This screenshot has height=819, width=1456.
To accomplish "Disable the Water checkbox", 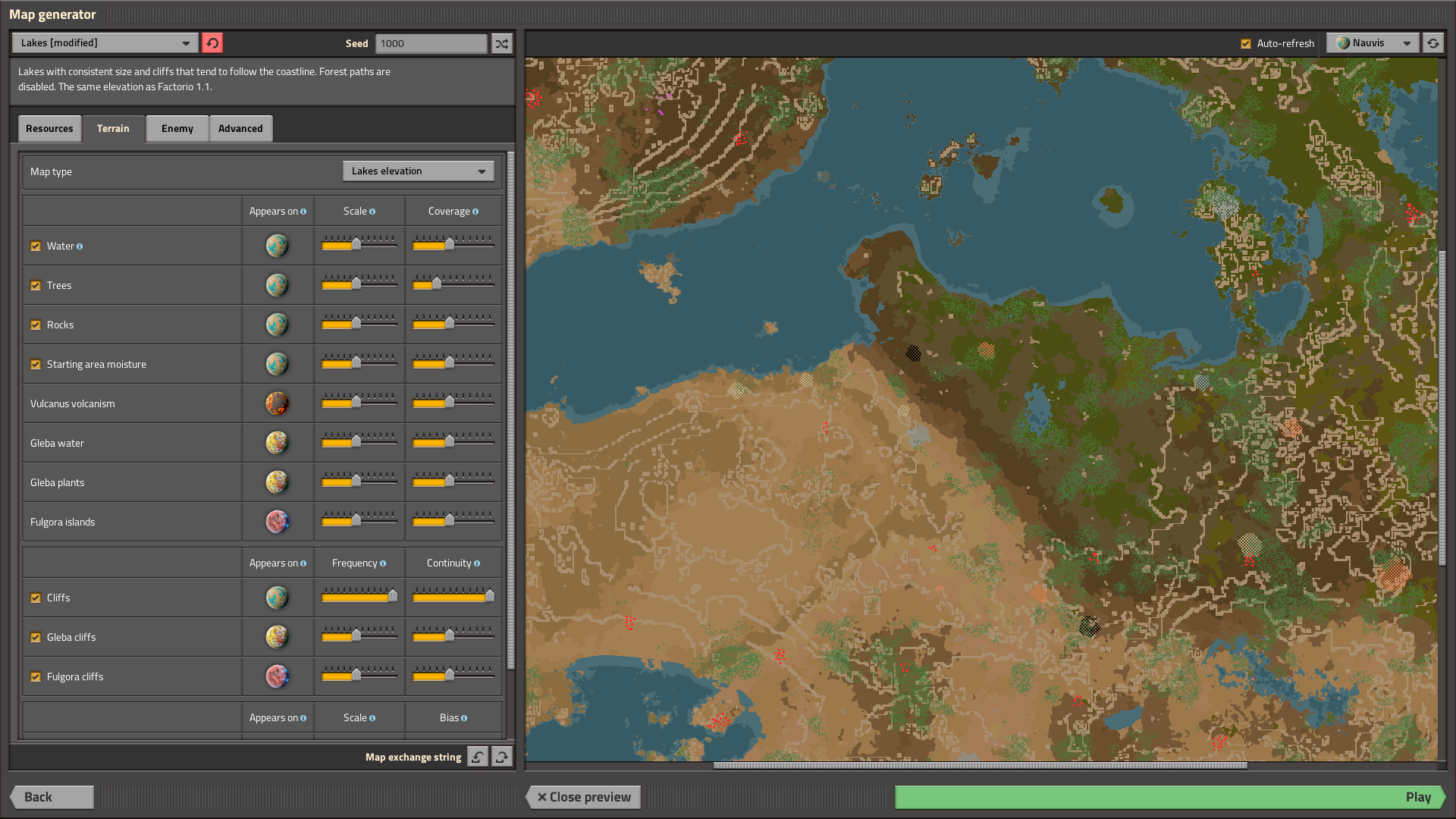I will [36, 246].
